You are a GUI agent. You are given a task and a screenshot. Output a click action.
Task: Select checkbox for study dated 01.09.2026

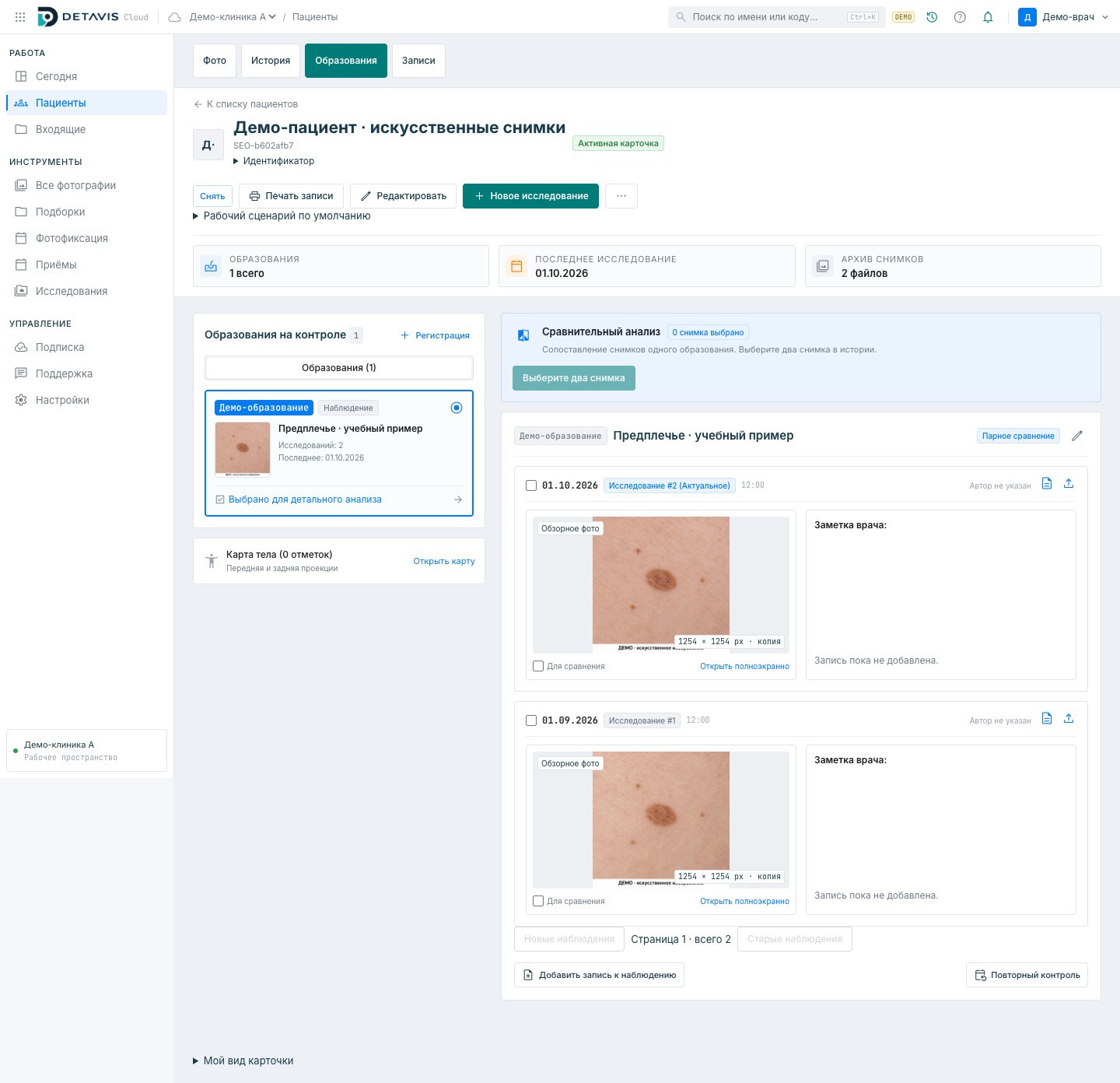[x=531, y=720]
